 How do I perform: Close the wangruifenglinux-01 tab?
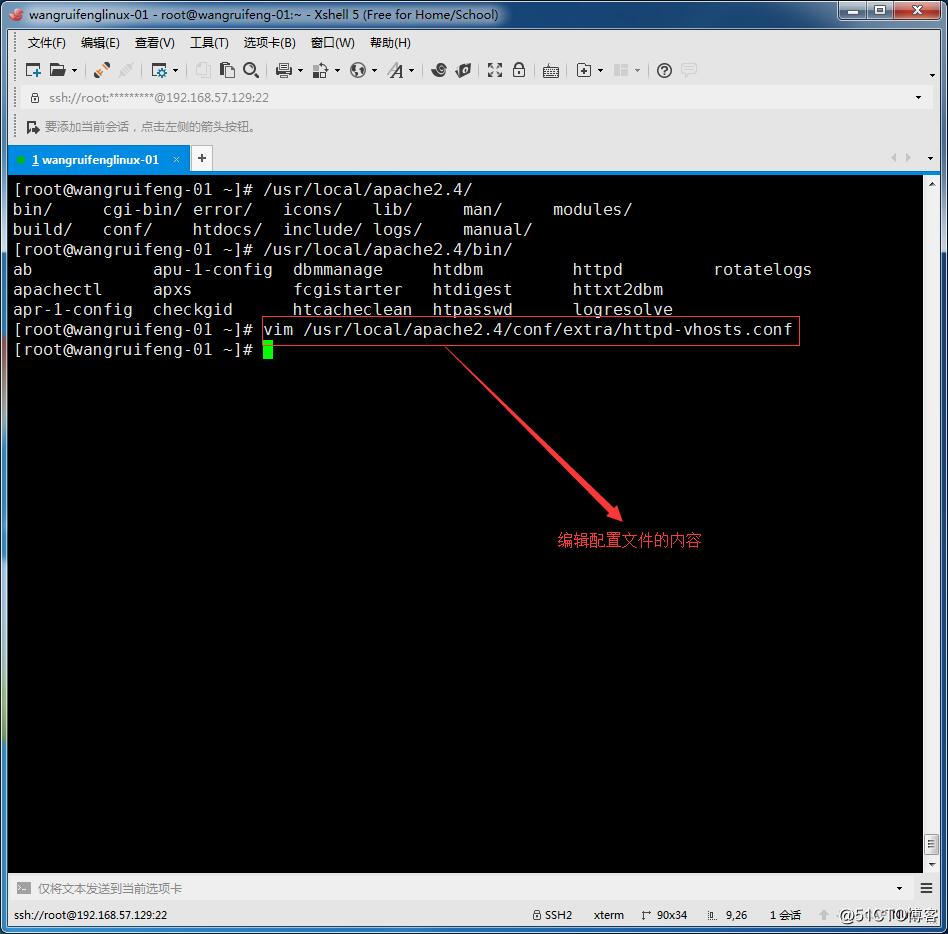[176, 160]
